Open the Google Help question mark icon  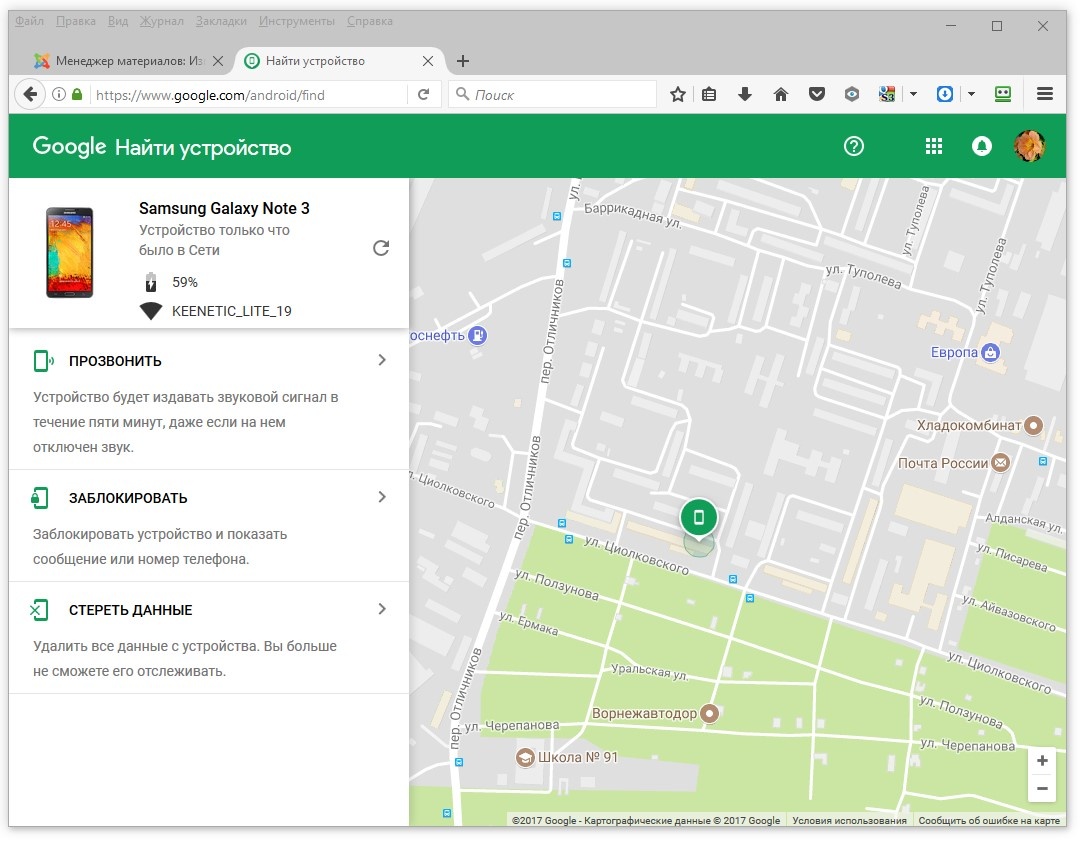pos(853,146)
